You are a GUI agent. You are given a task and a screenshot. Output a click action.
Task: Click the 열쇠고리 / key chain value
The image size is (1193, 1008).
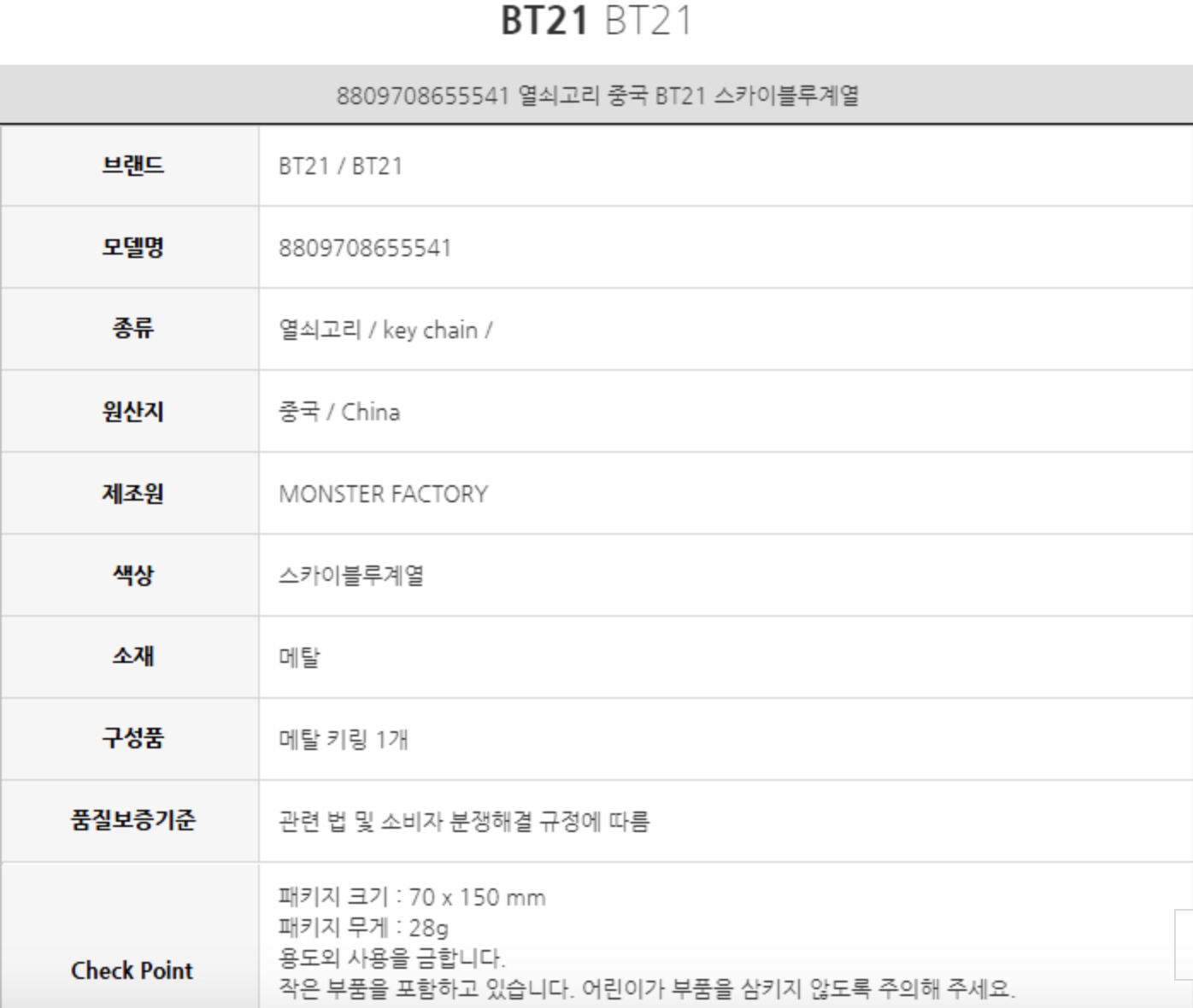(385, 330)
